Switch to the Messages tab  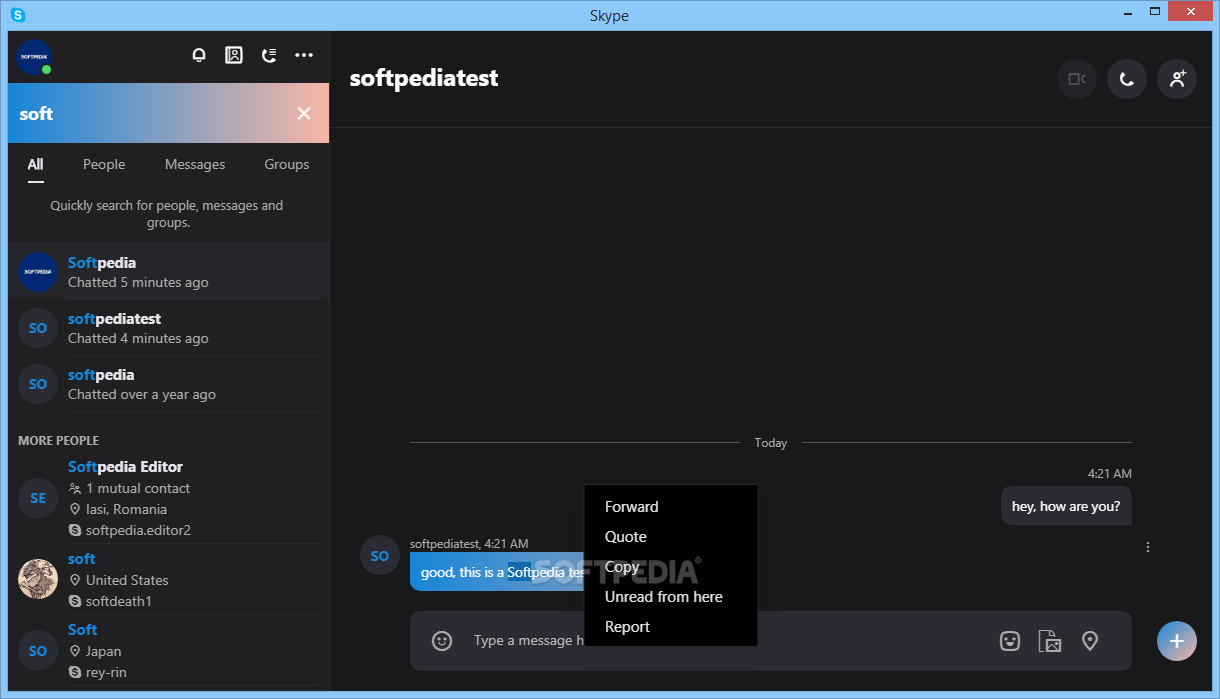[195, 164]
